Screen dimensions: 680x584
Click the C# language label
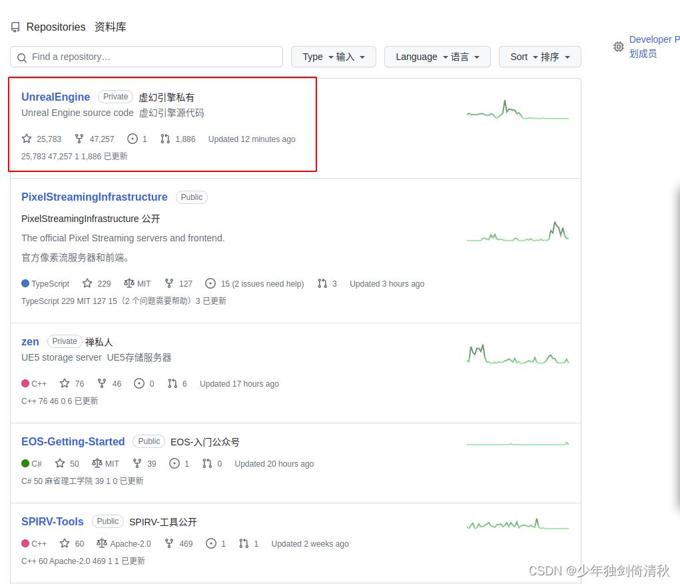point(32,463)
